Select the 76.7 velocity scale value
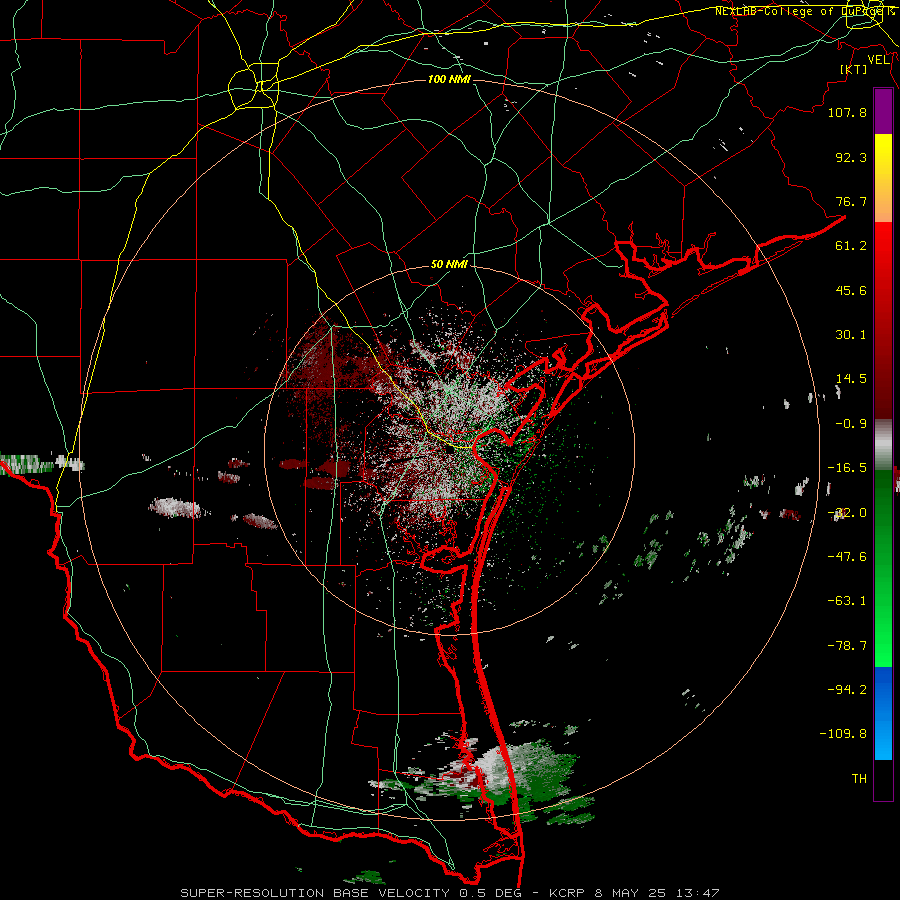The height and width of the screenshot is (900, 900). [851, 201]
